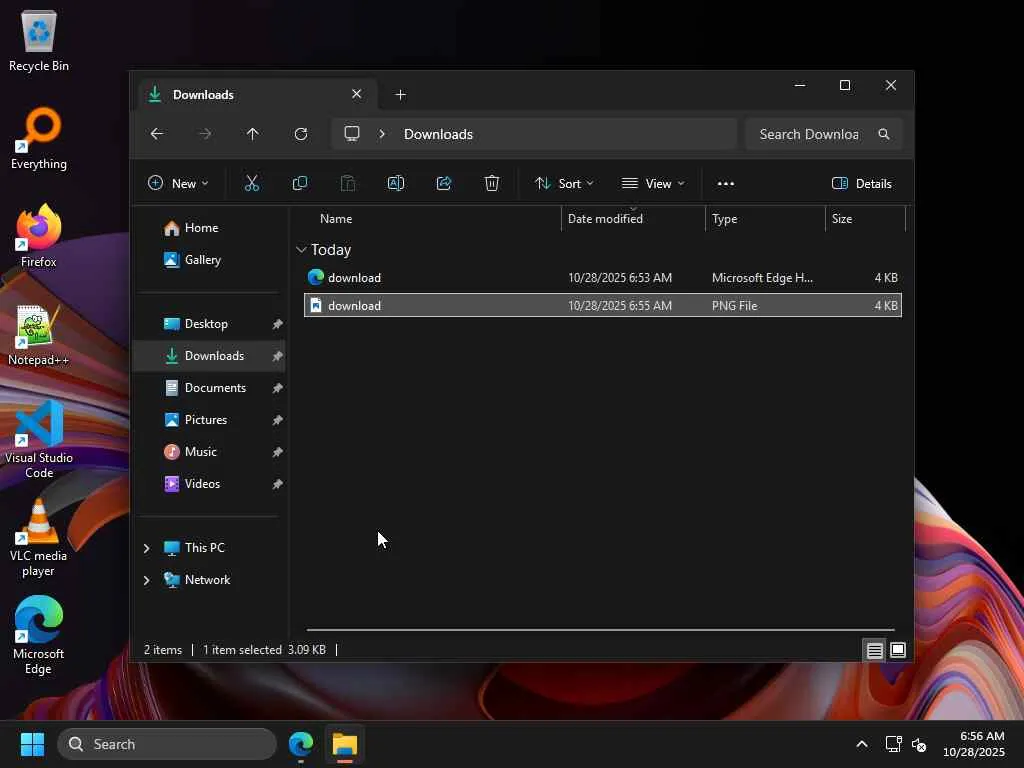Click the Search Downloads input box
Viewport: 1024px width, 768px height.
point(810,134)
